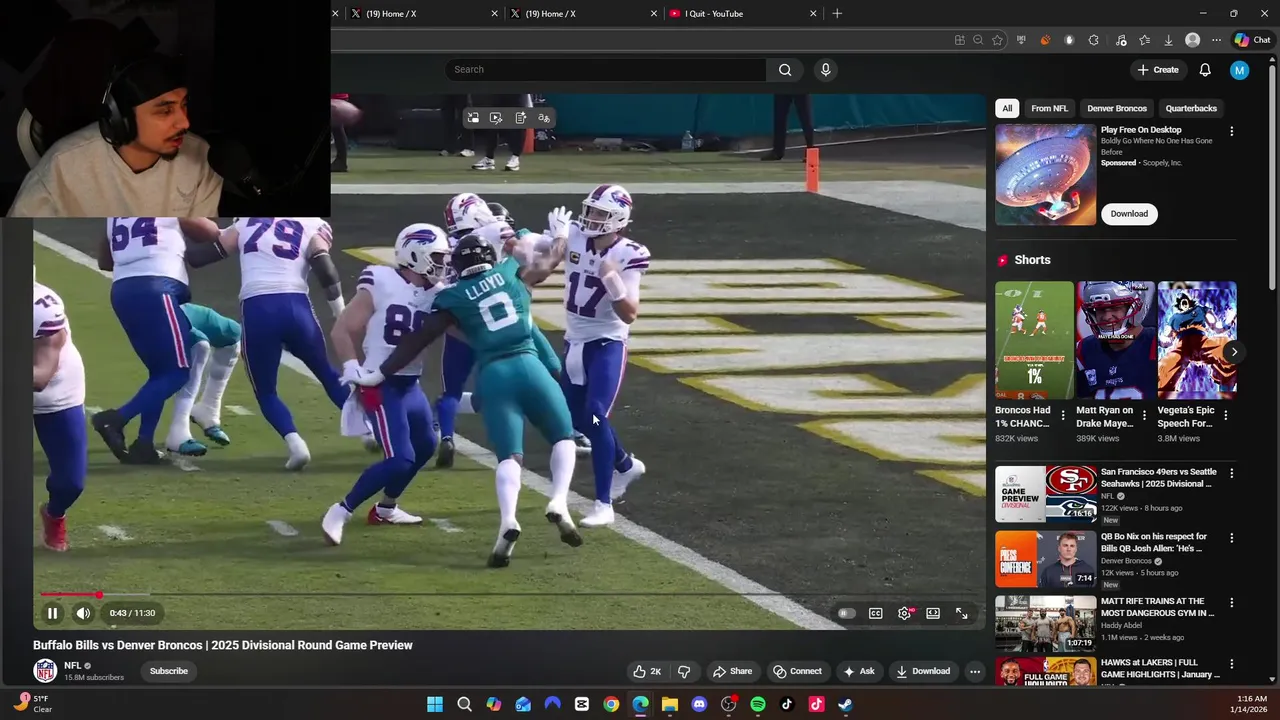Image resolution: width=1280 pixels, height=720 pixels.
Task: Show next Shorts with arrow
Action: click(1234, 352)
